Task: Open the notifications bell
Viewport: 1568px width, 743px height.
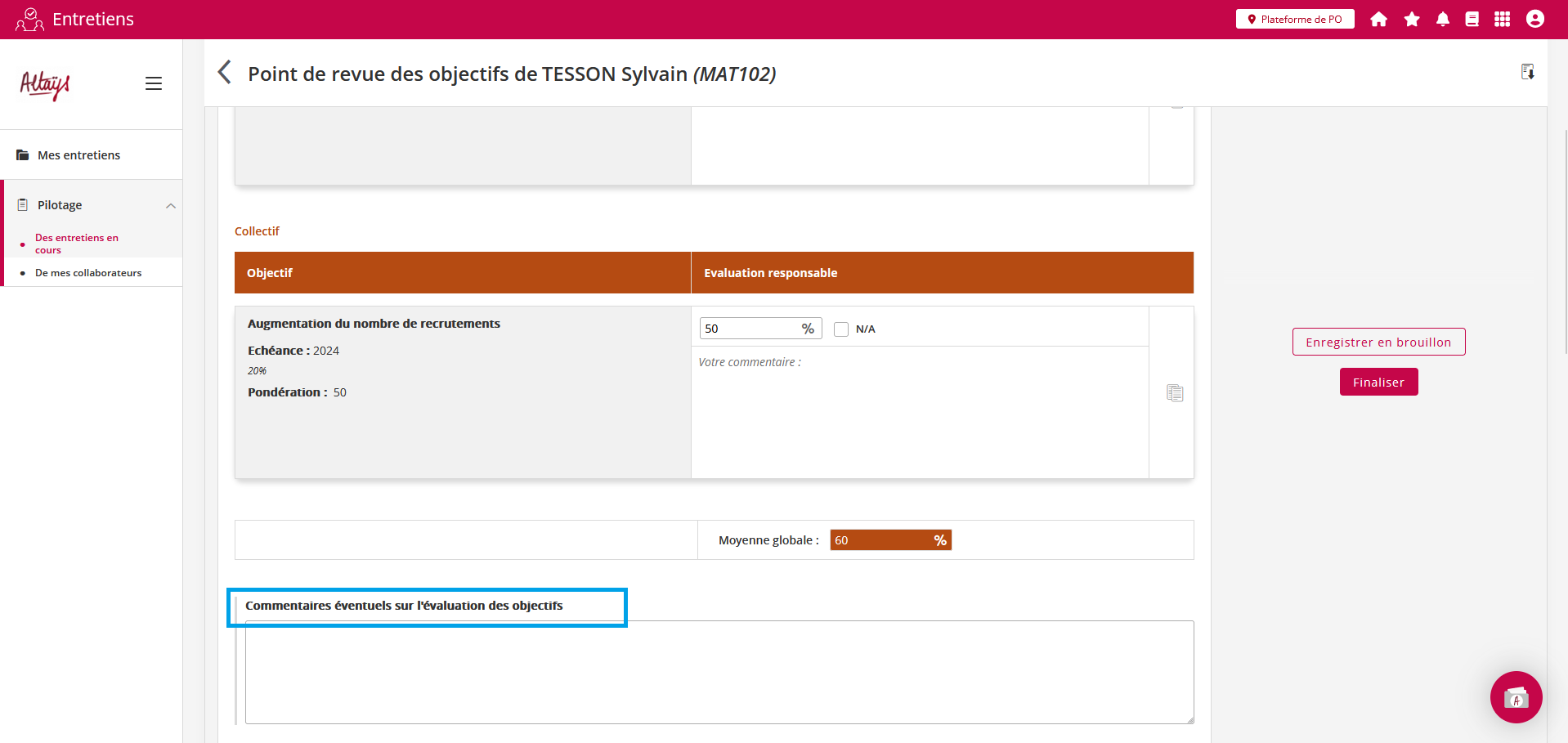Action: point(1442,20)
